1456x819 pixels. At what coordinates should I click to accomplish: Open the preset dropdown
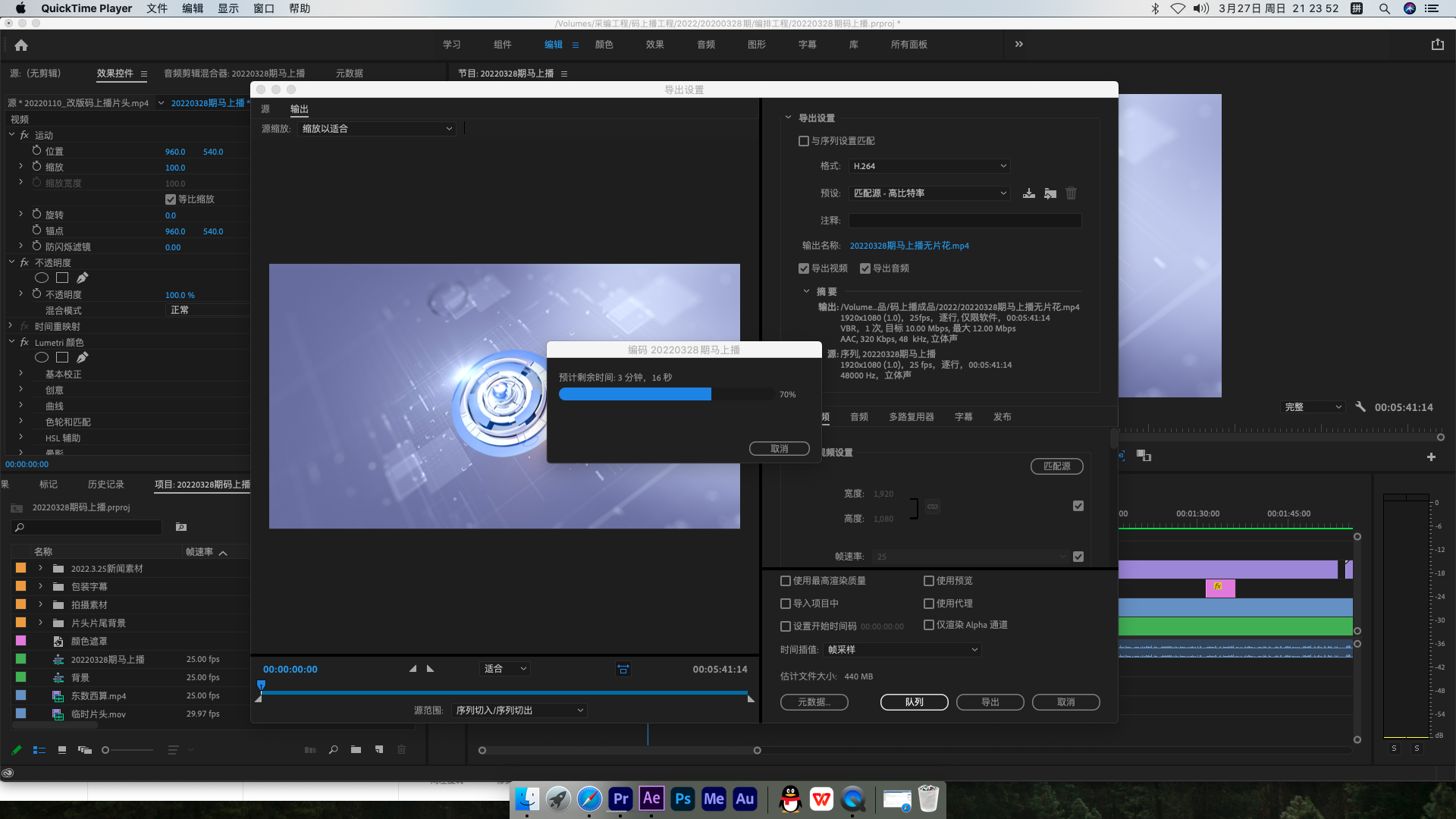929,193
